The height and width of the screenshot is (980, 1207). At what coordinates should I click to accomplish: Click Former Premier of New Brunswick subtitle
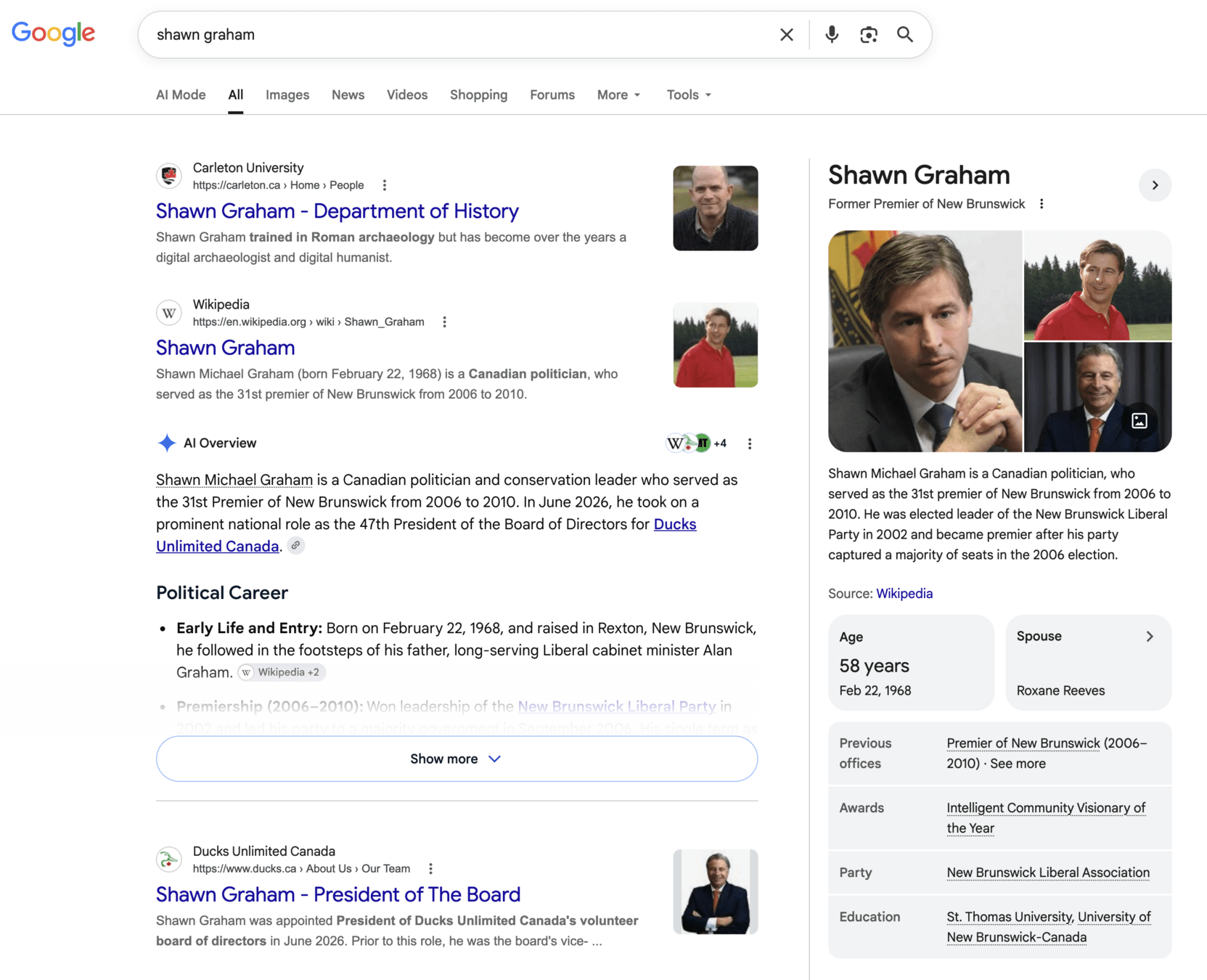926,204
